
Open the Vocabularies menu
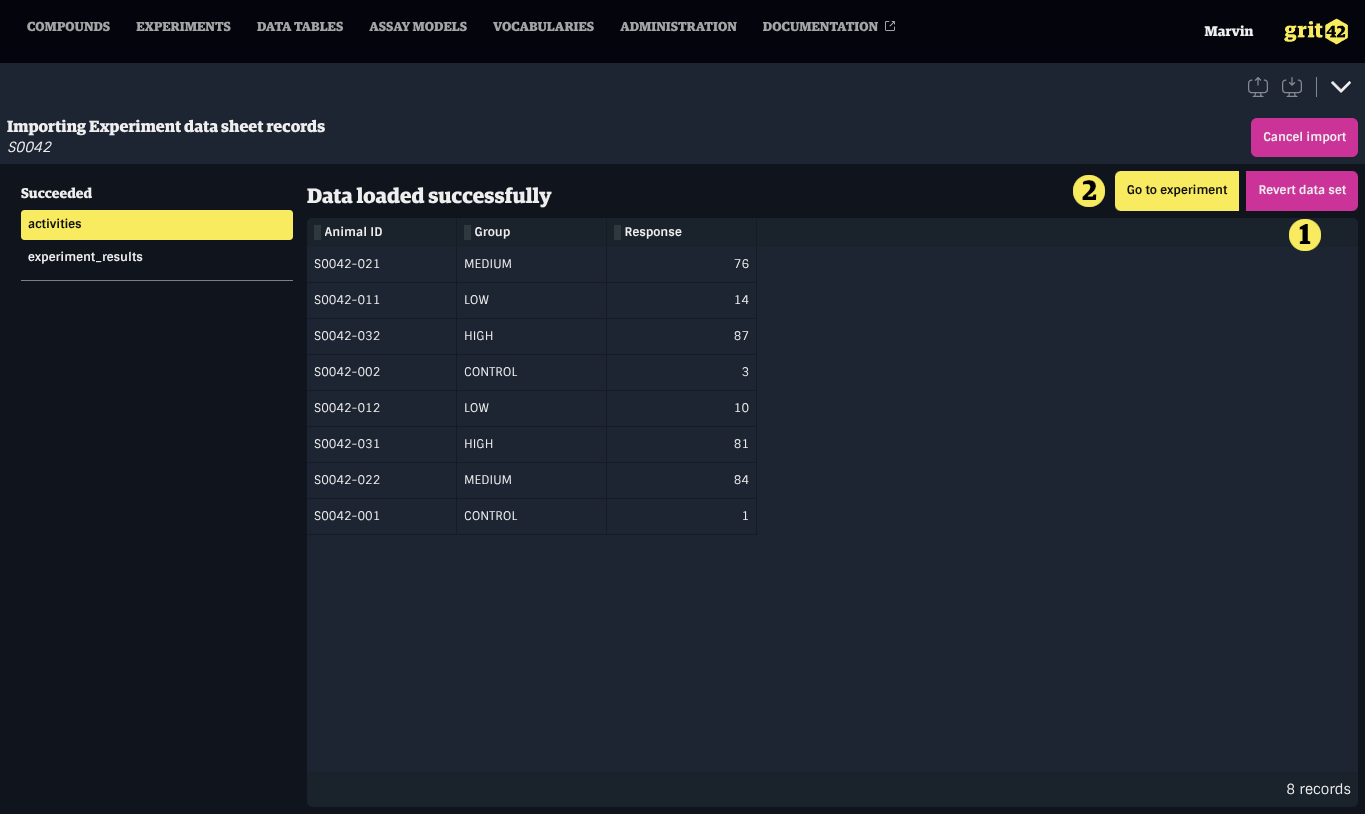[543, 27]
